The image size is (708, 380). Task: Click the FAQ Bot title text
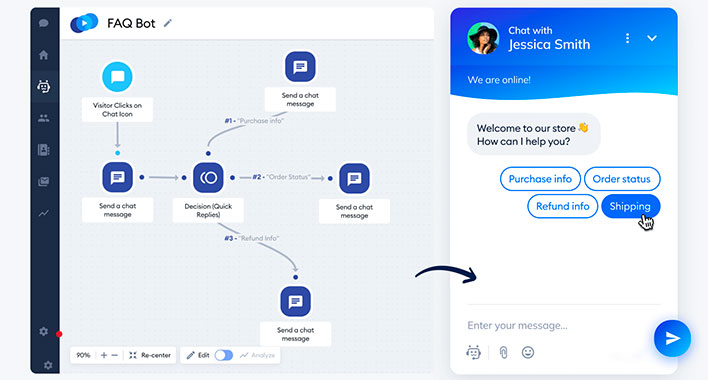tap(131, 23)
